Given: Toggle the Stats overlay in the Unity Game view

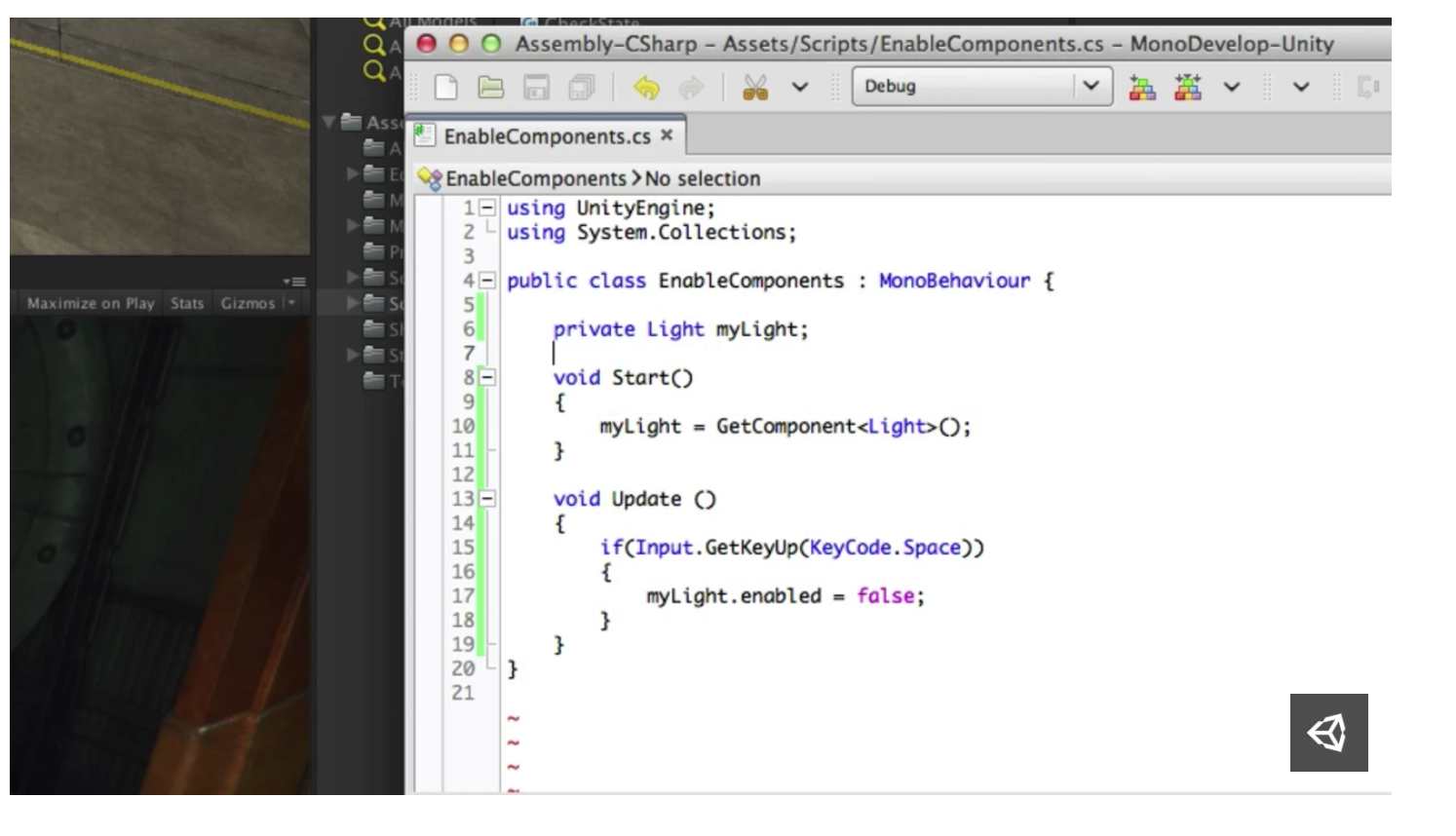Looking at the screenshot, I should (187, 303).
